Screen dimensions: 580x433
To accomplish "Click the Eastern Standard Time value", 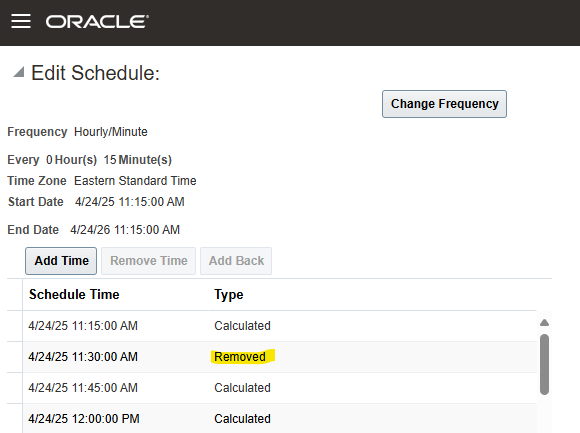I will (x=135, y=181).
